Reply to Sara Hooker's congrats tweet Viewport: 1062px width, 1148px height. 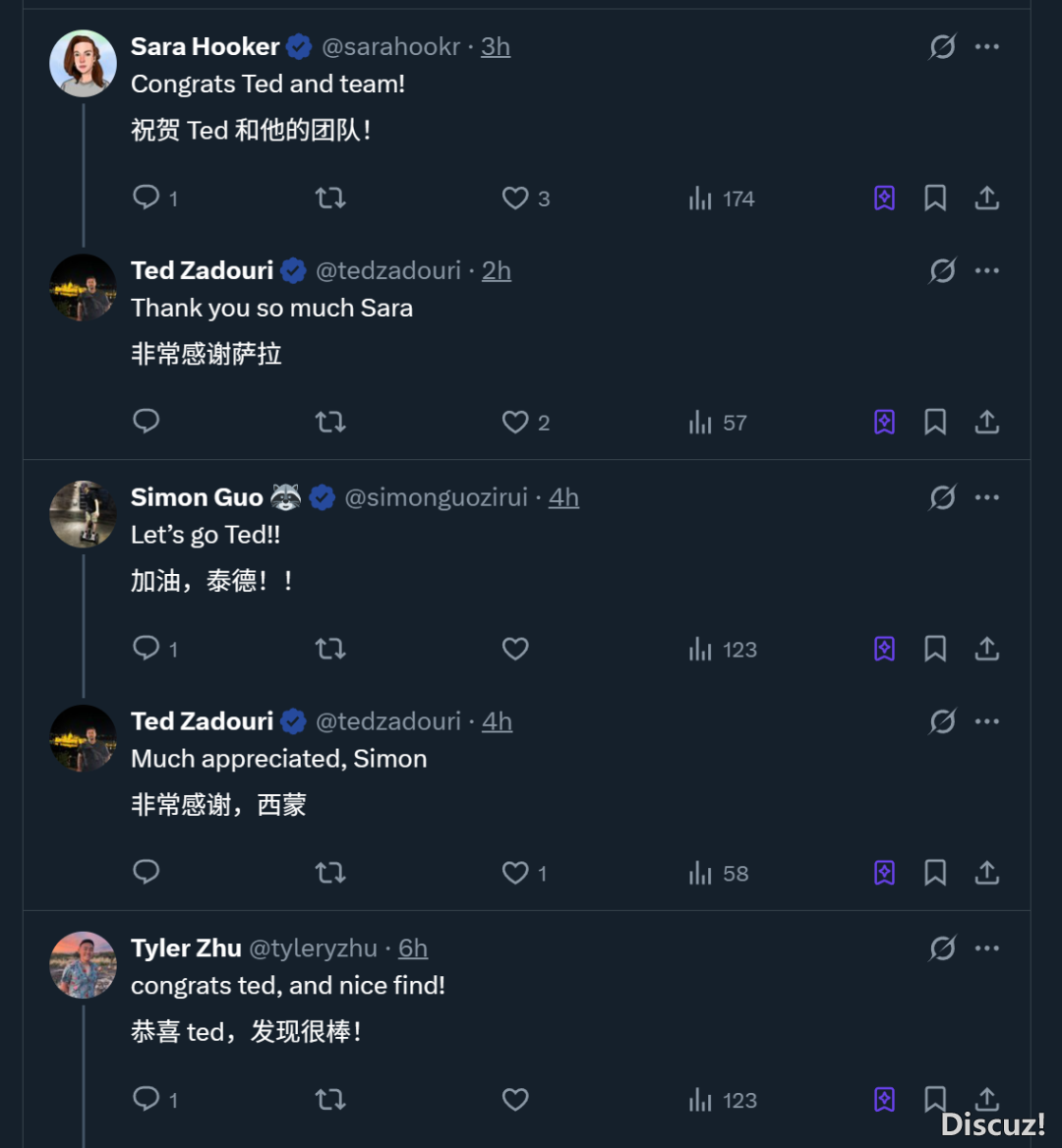[147, 198]
